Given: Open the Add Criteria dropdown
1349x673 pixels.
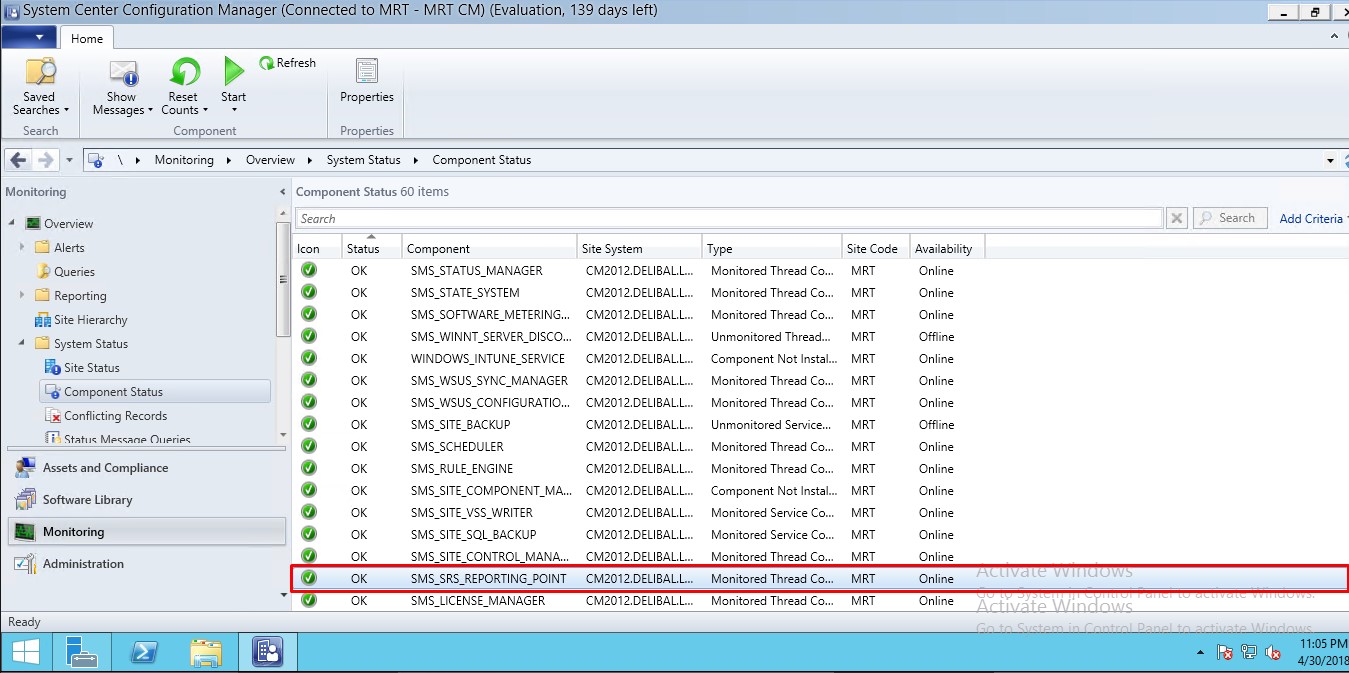Looking at the screenshot, I should coord(1313,219).
